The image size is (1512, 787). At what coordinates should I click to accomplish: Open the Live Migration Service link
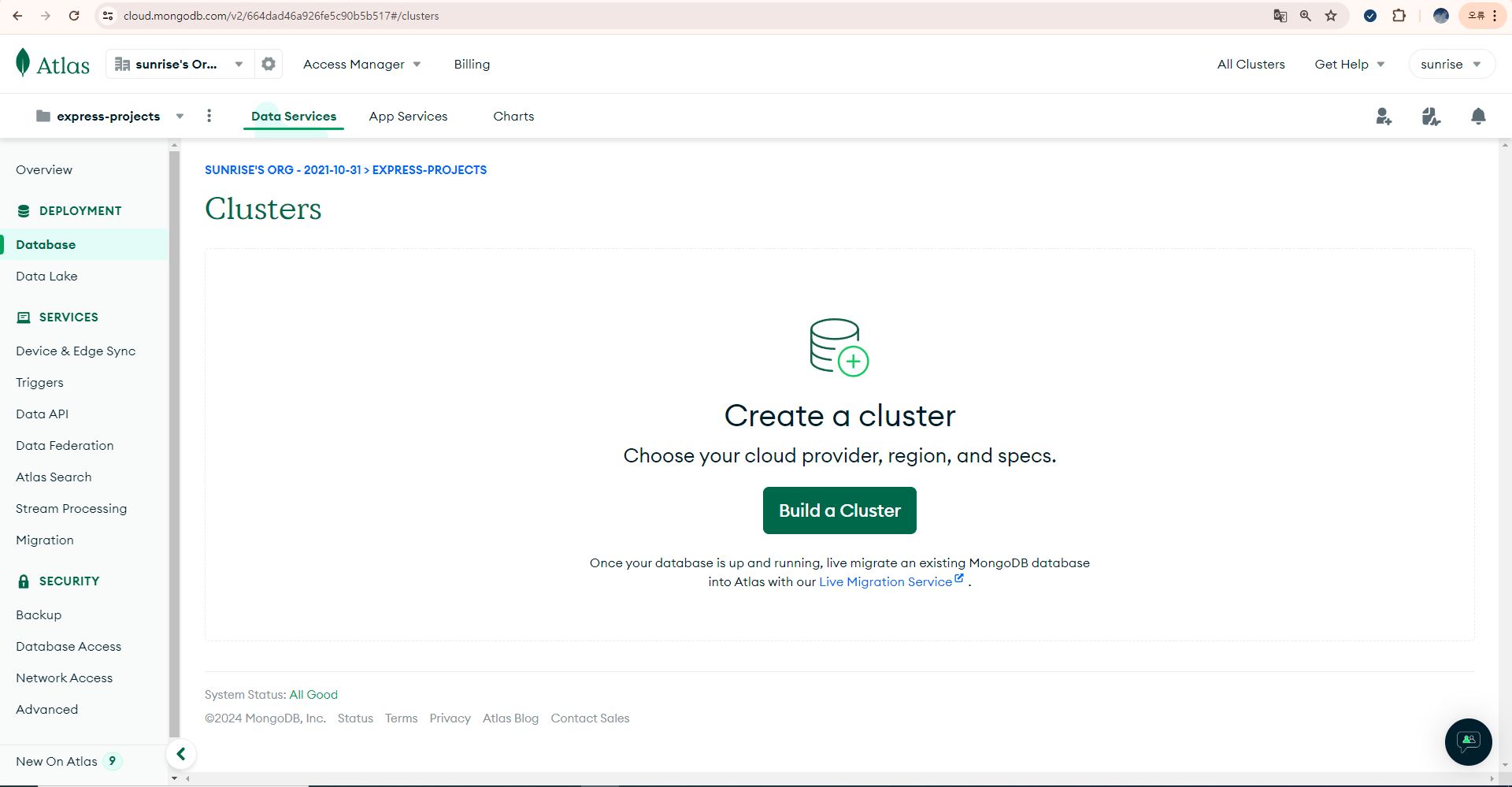885,581
